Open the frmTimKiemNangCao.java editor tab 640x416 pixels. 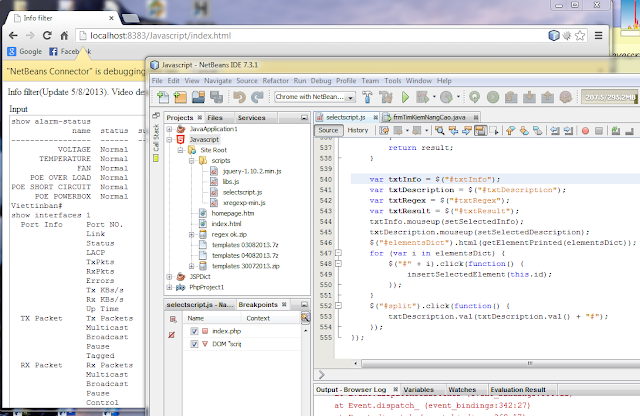[x=429, y=118]
